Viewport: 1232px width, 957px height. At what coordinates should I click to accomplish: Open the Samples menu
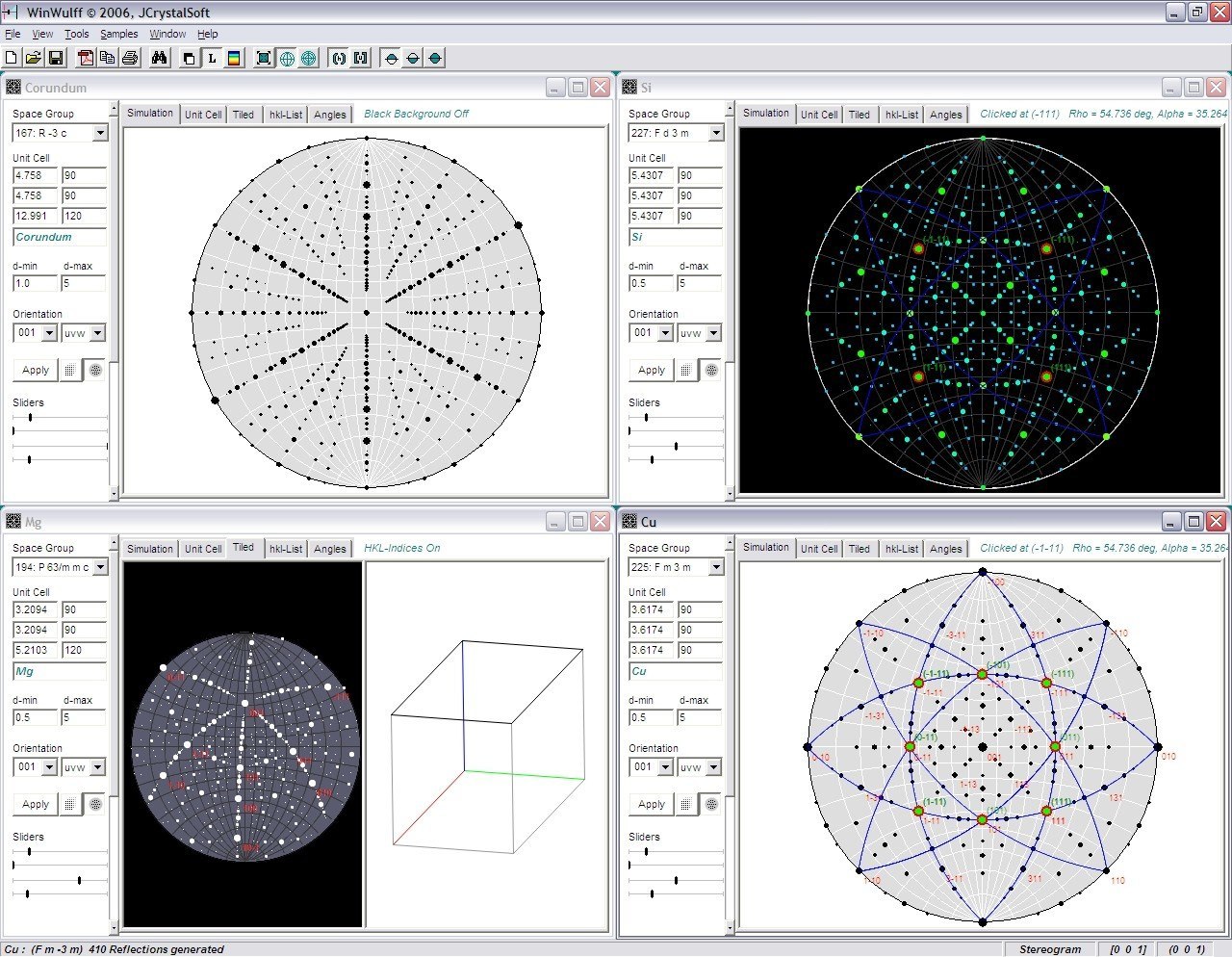(x=119, y=34)
